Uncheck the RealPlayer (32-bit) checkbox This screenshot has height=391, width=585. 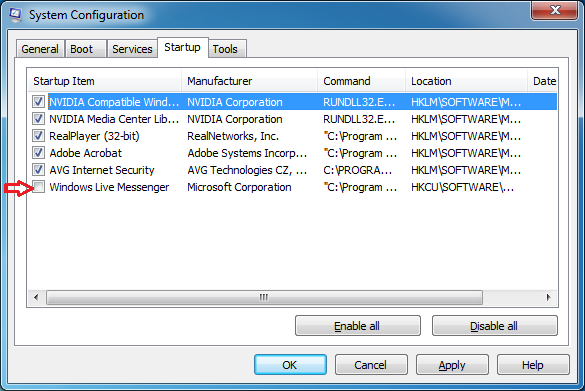(x=38, y=136)
